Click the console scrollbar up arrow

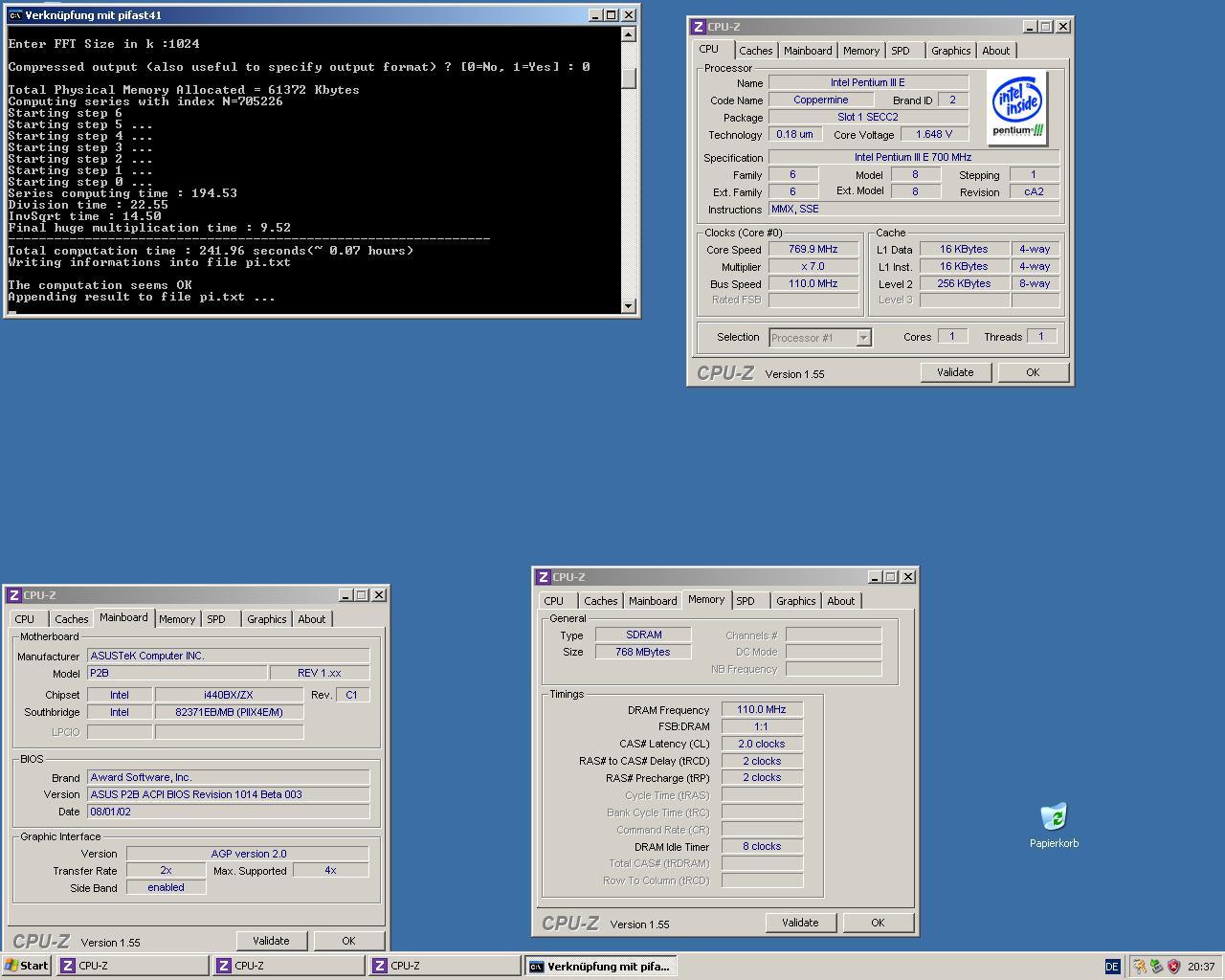(x=629, y=34)
